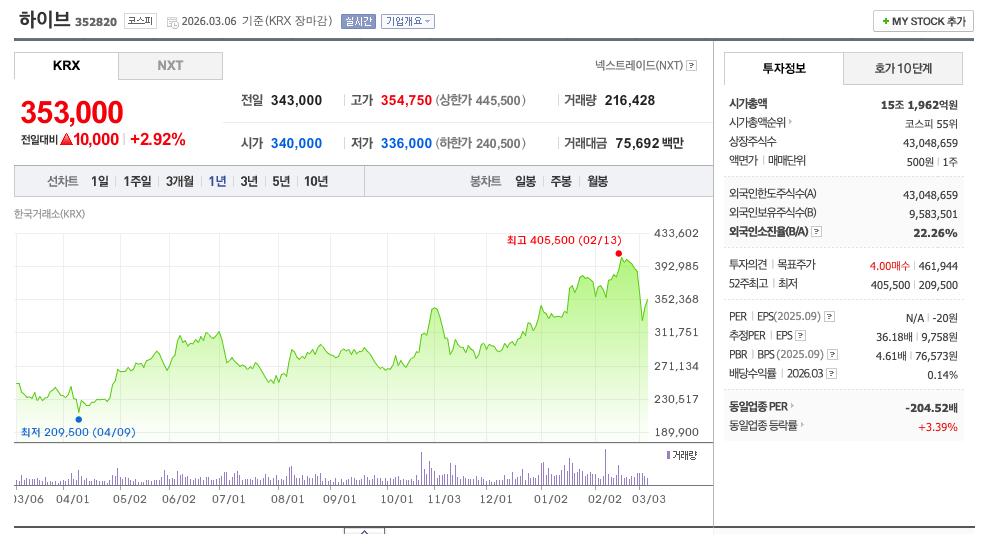Click the 한국거래소(KRX) chart label
The width and height of the screenshot is (990, 534).
[x=49, y=214]
